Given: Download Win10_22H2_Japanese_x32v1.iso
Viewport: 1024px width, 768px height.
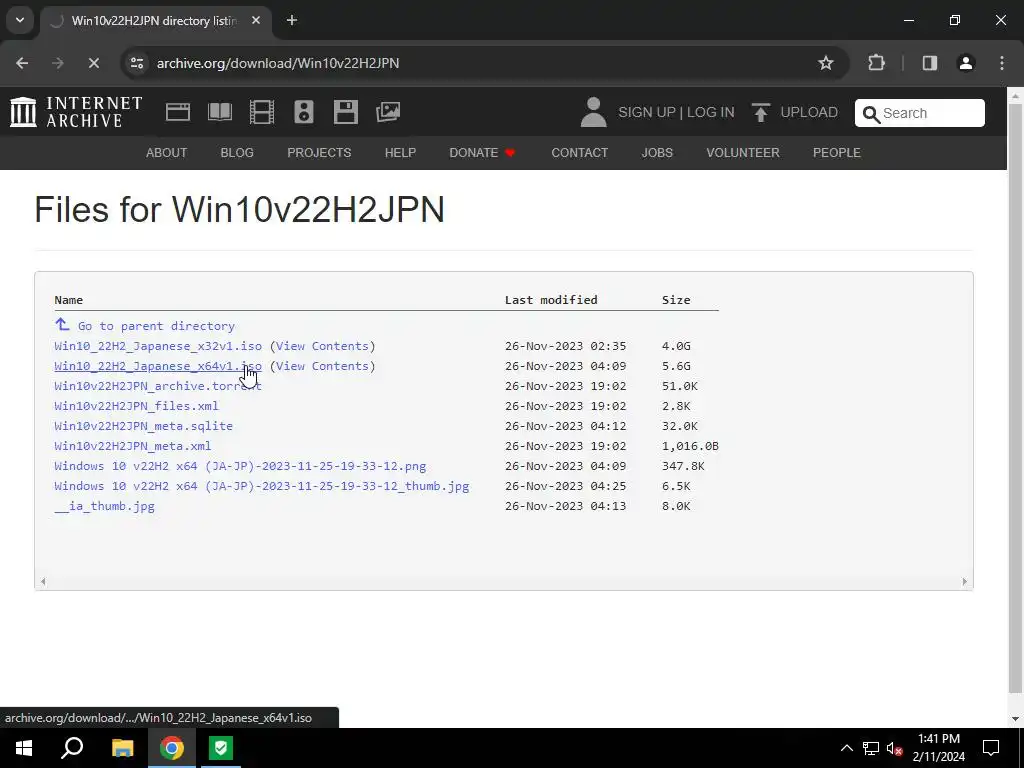Looking at the screenshot, I should coord(158,346).
